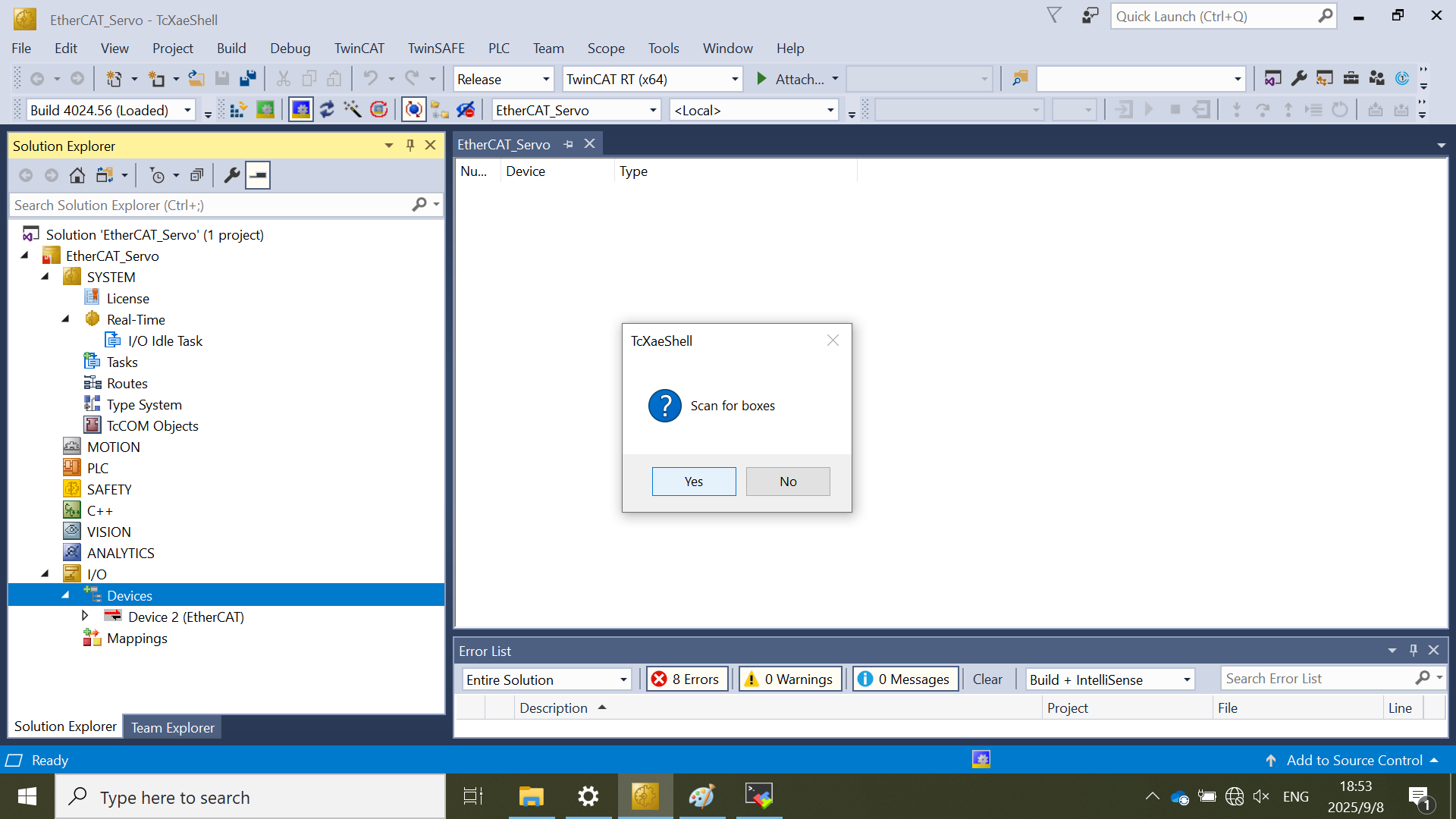Image resolution: width=1456 pixels, height=819 pixels.
Task: Toggle the 0 Warnings filter
Action: [789, 679]
